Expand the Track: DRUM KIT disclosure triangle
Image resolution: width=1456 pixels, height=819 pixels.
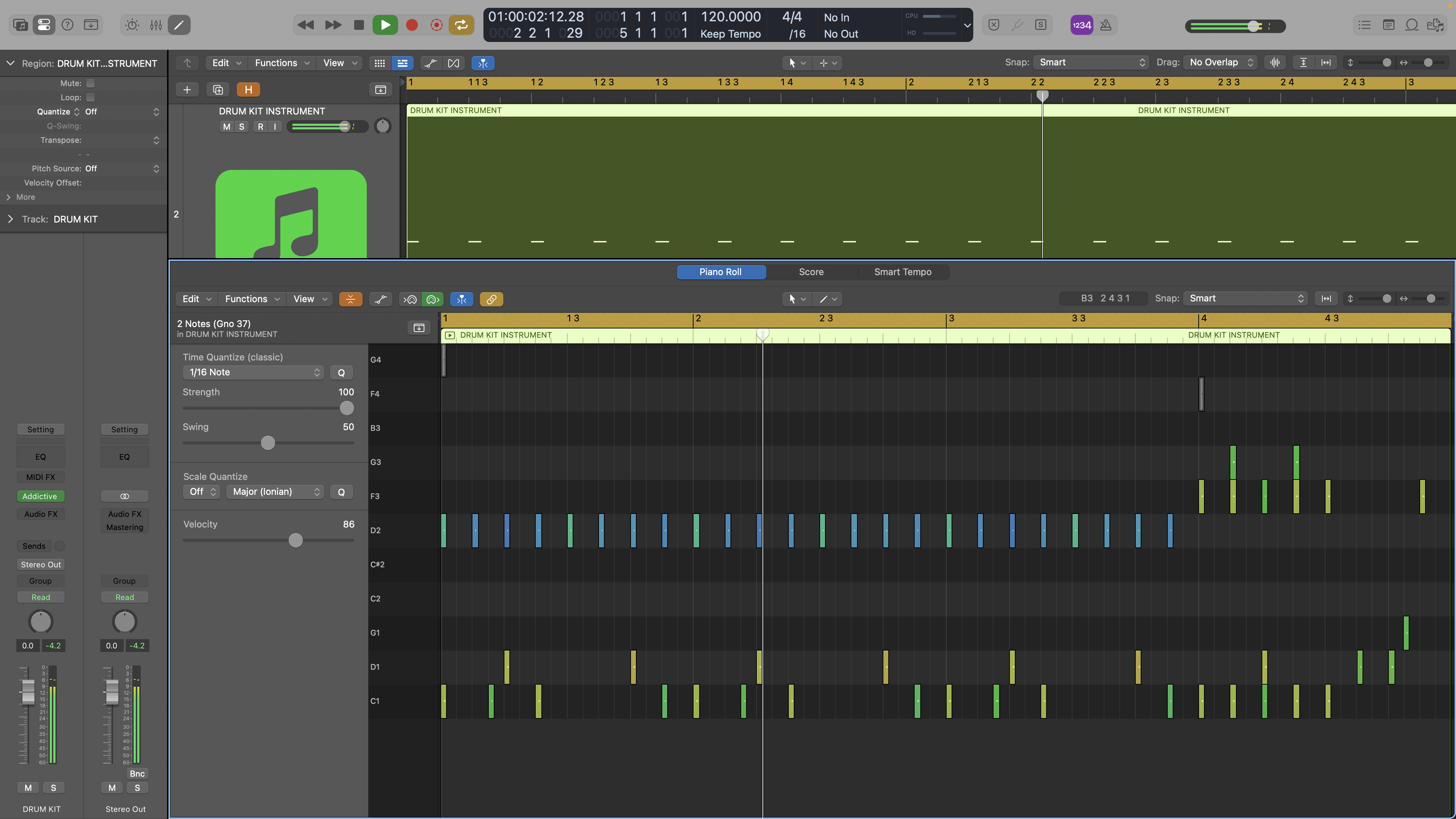[x=10, y=219]
